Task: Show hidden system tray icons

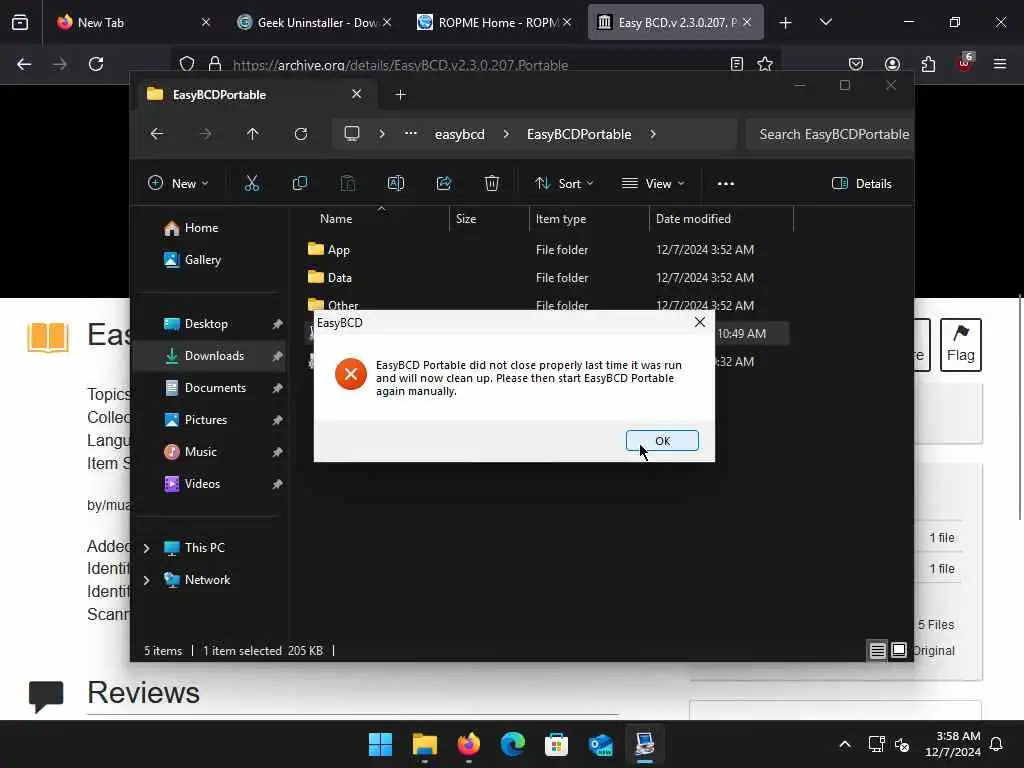Action: pyautogui.click(x=844, y=744)
